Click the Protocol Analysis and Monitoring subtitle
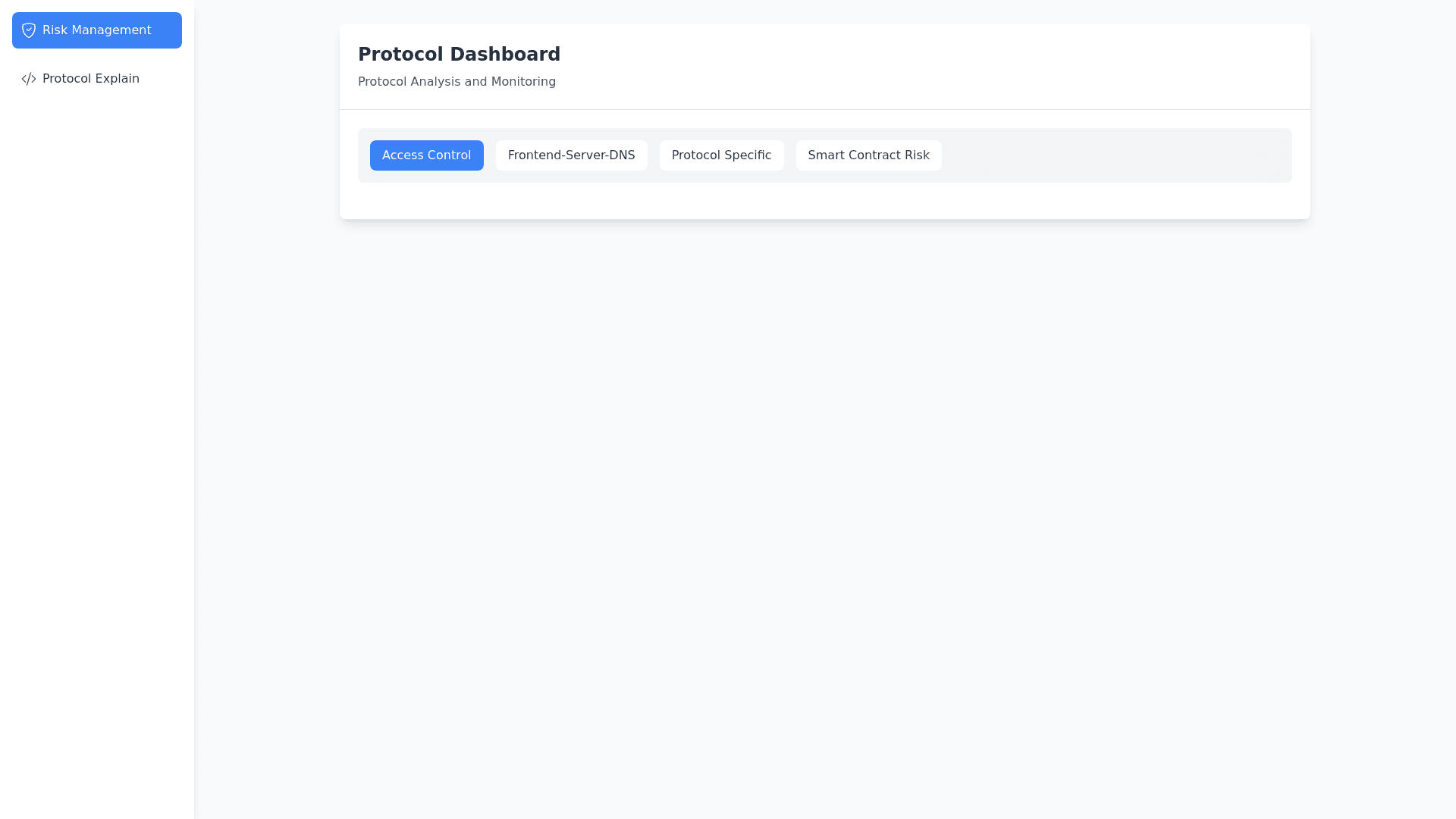 point(457,82)
